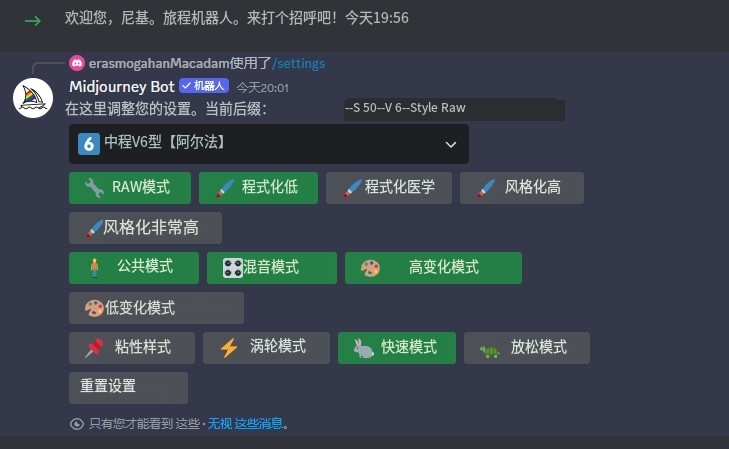Viewport: 729px width, 449px height.
Task: Open the 中程V6型【阿尔法】 version dropdown
Action: [x=269, y=144]
